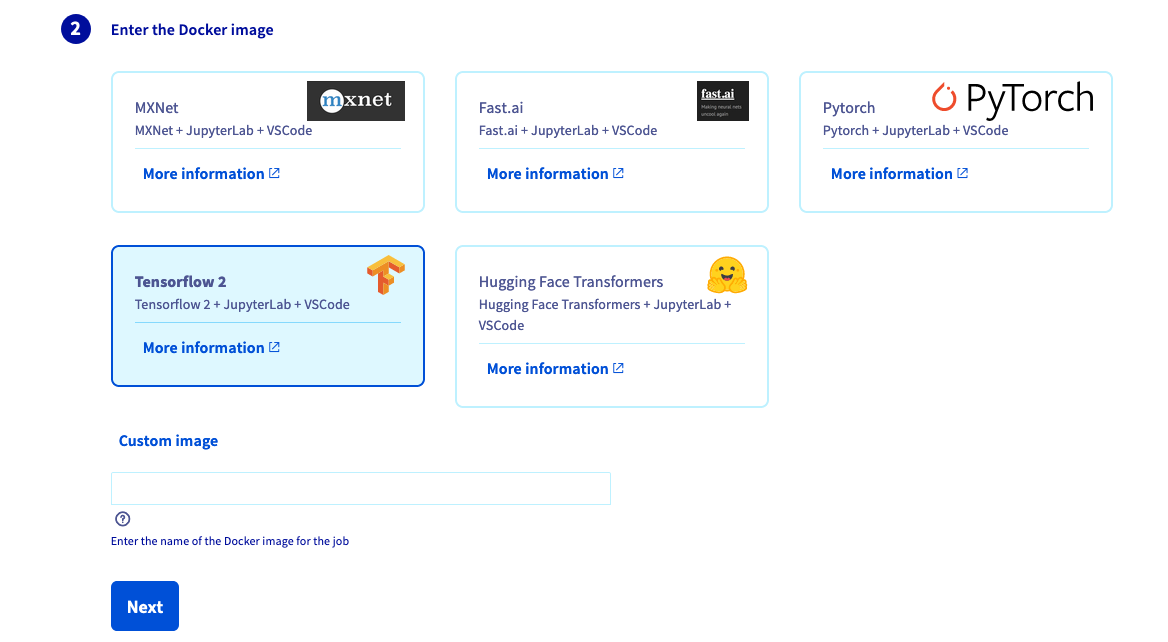Click the step 2 number badge
The width and height of the screenshot is (1168, 642).
pyautogui.click(x=76, y=30)
